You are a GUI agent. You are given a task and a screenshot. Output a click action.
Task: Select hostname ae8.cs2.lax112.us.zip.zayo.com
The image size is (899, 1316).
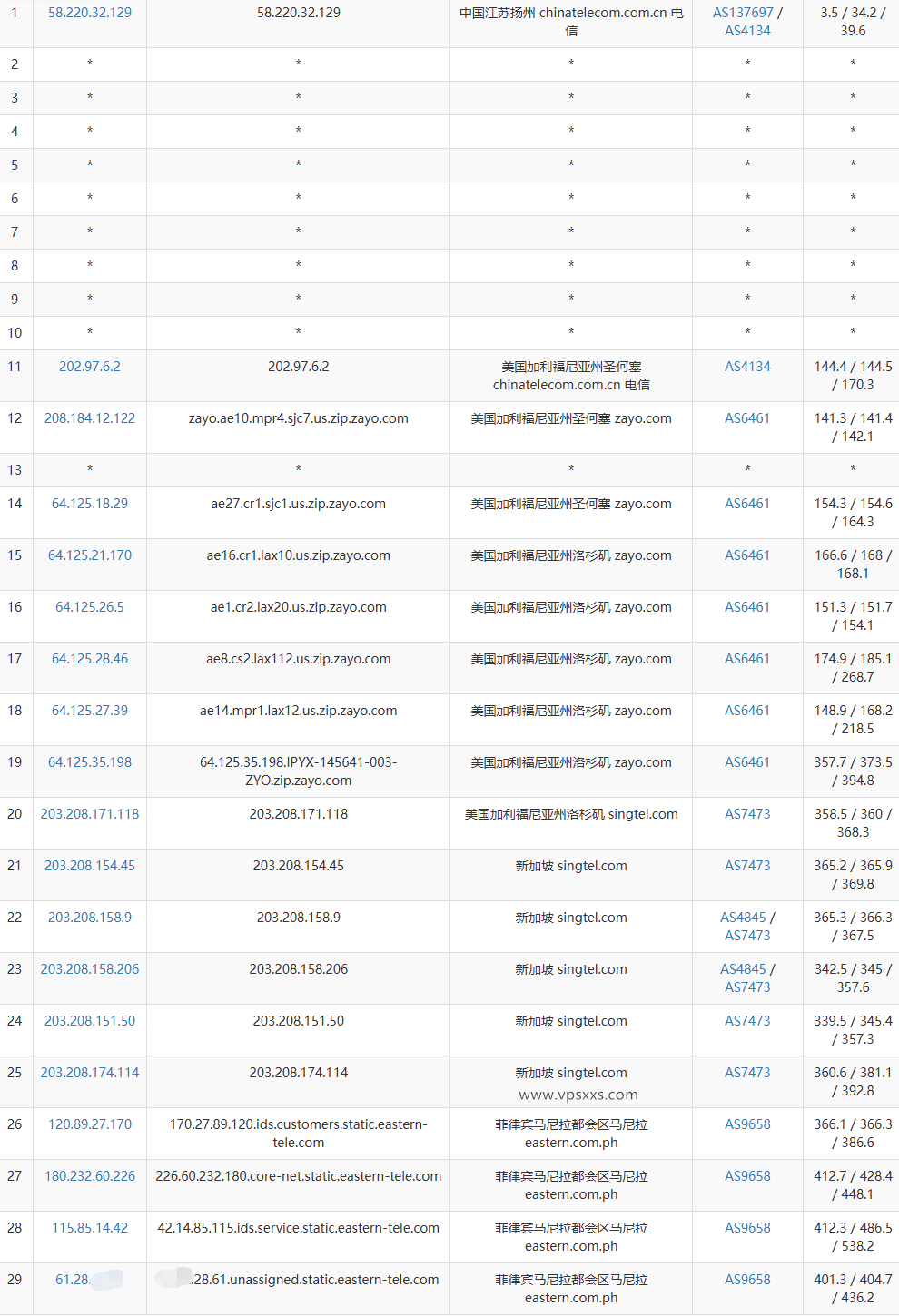coord(299,659)
